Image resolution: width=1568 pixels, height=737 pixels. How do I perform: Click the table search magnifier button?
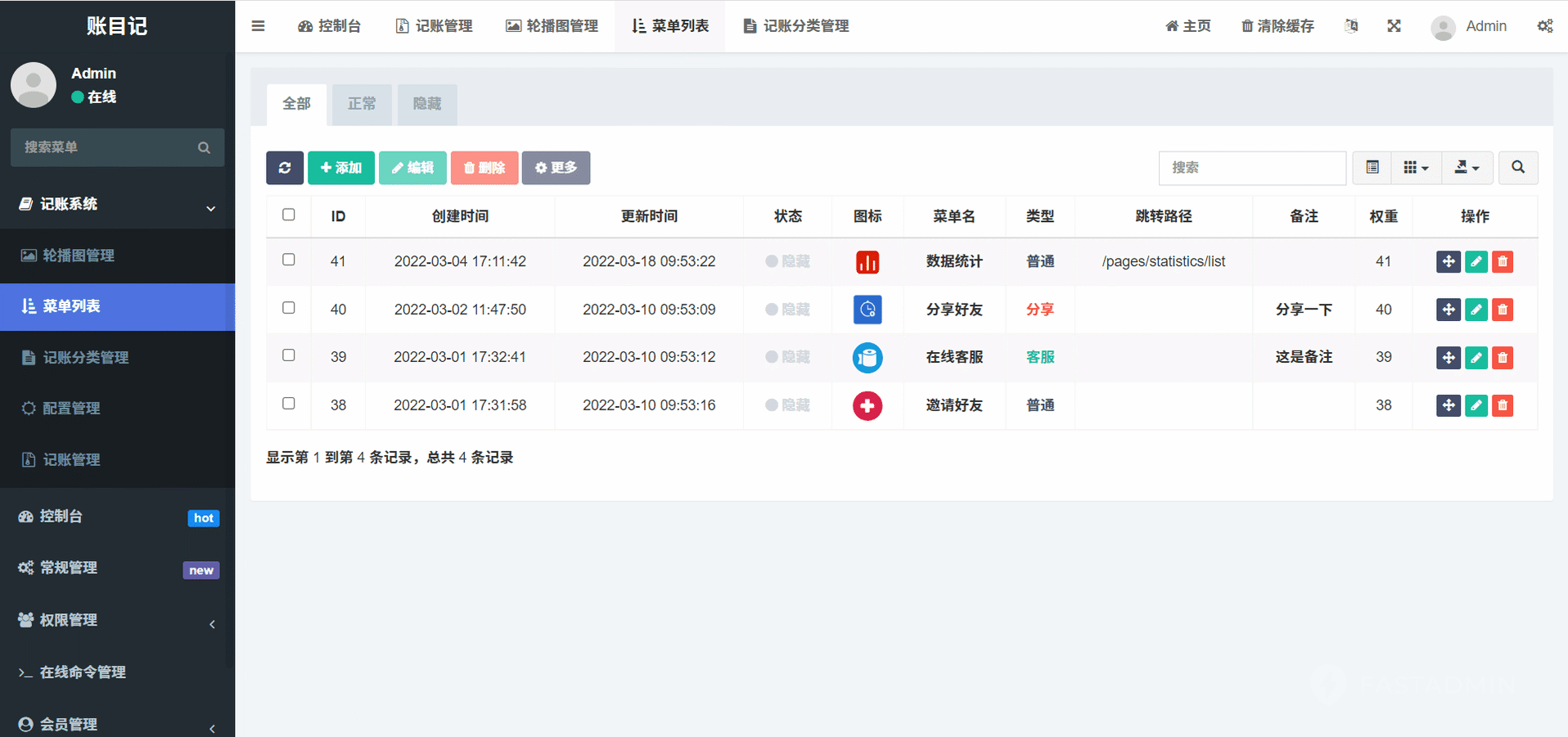(1517, 168)
